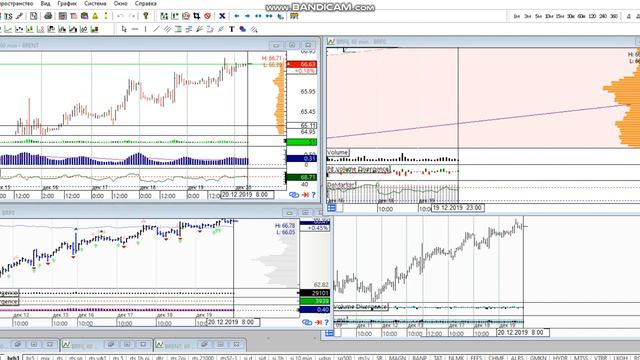Switch to the 5м timeframe
640x360 pixels.
(x=538, y=16)
